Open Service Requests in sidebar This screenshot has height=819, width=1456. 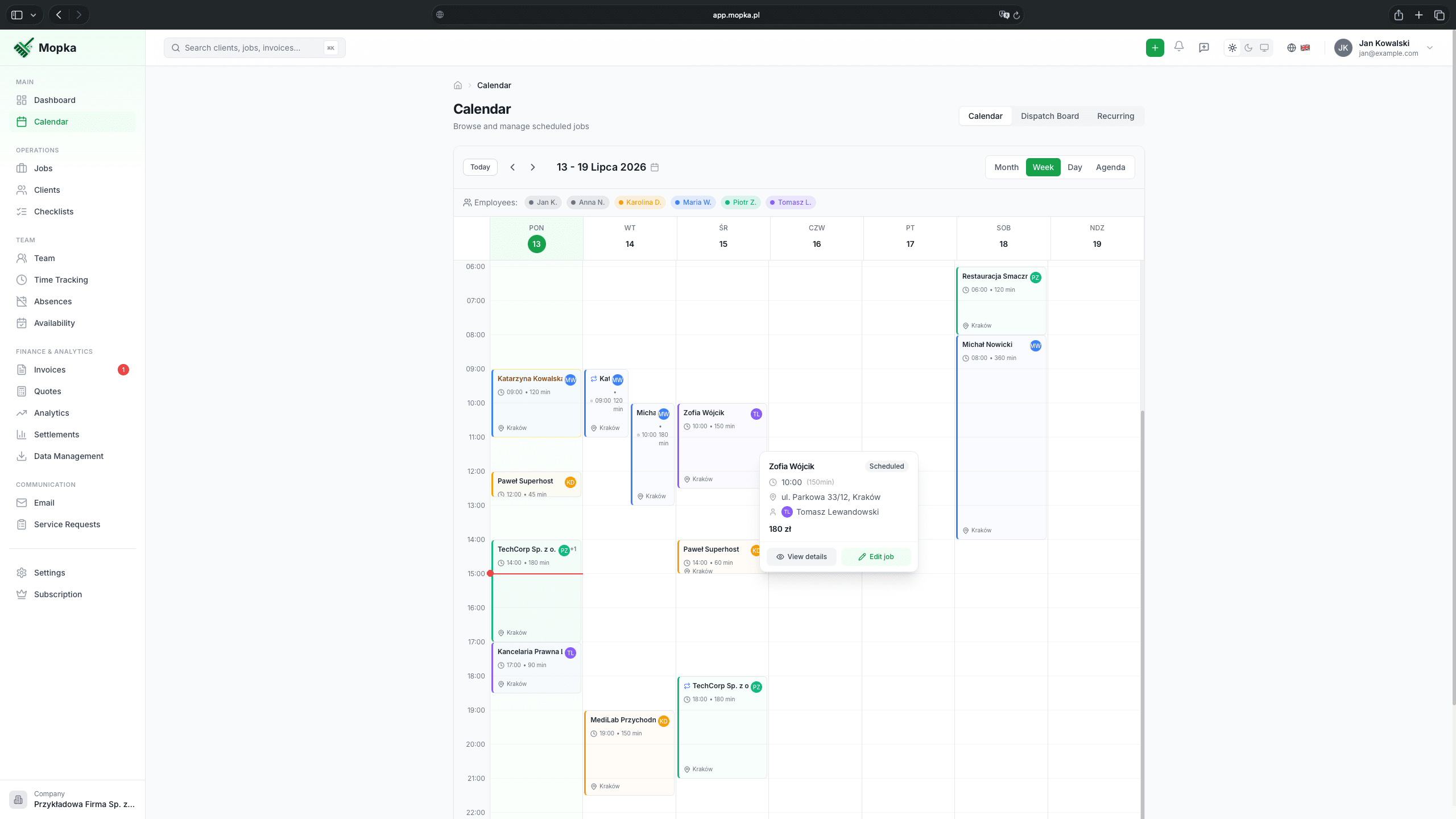[x=73, y=524]
